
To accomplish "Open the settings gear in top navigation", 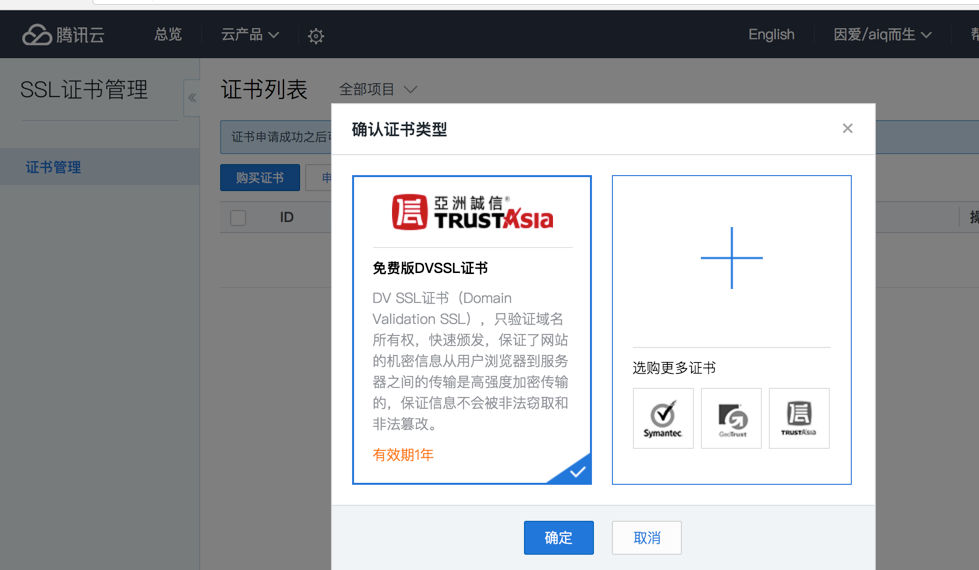I will pos(316,36).
